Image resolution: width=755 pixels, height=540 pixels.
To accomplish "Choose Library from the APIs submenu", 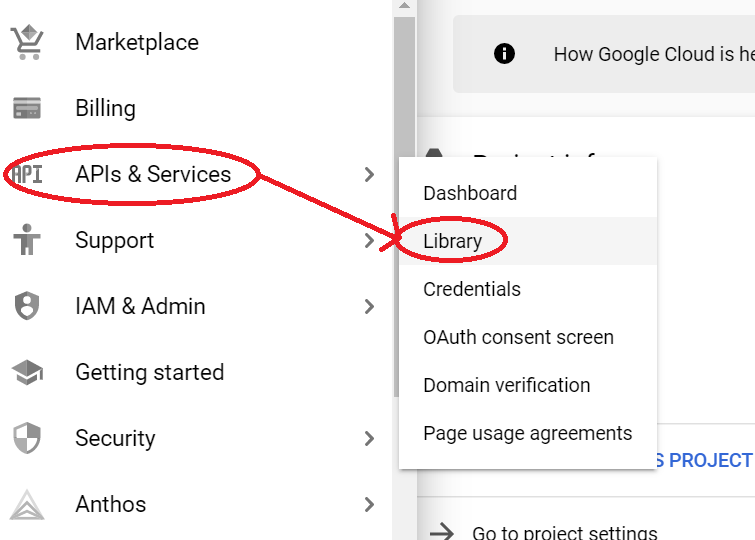I will pyautogui.click(x=528, y=241).
